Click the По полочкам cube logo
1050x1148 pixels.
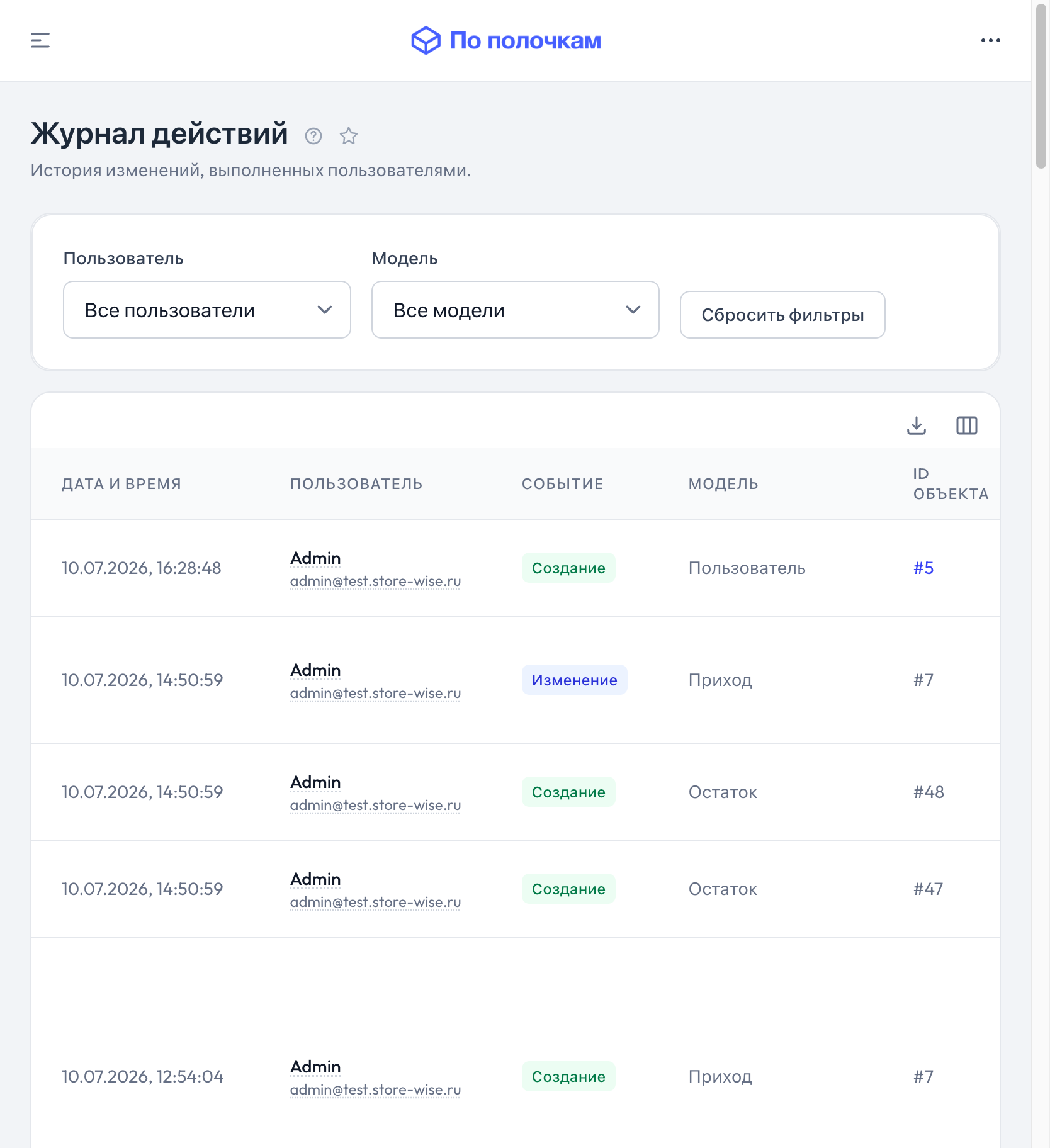click(426, 40)
